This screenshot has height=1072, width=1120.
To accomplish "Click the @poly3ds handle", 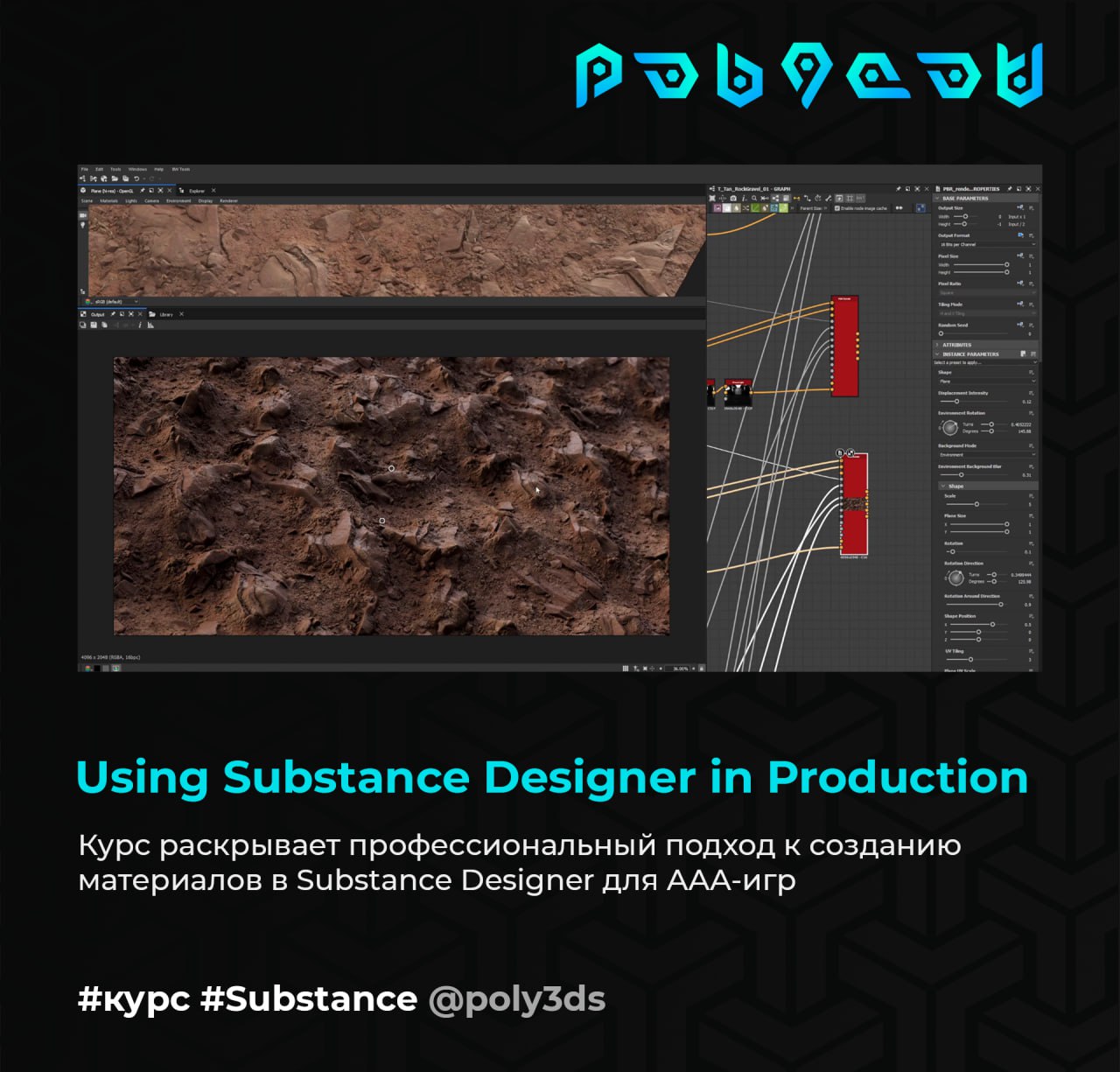I will click(x=516, y=999).
